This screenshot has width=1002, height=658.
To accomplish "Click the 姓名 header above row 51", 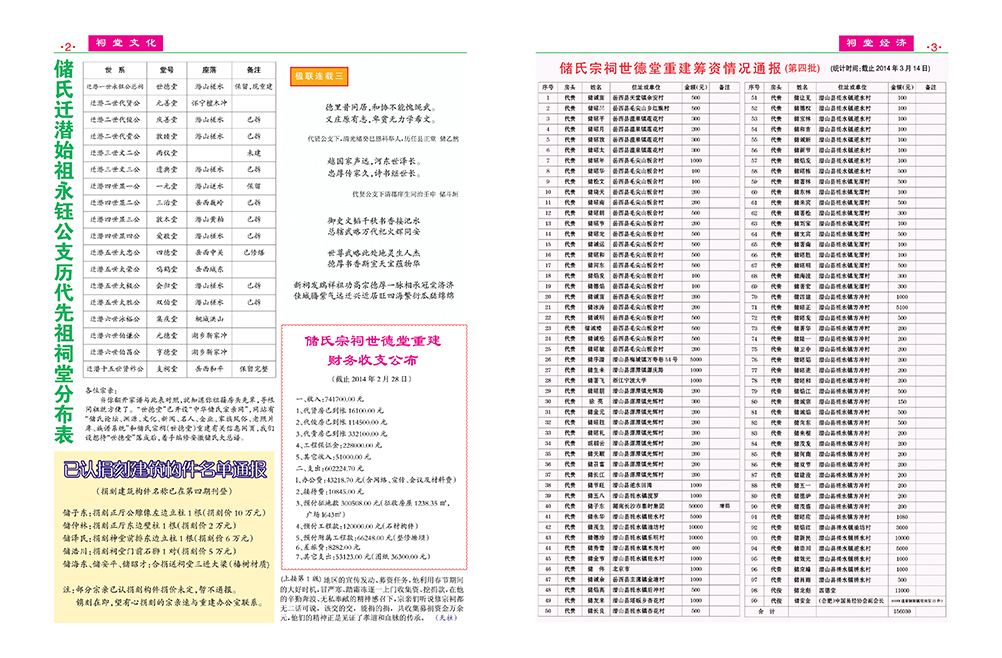I will pyautogui.click(x=802, y=88).
